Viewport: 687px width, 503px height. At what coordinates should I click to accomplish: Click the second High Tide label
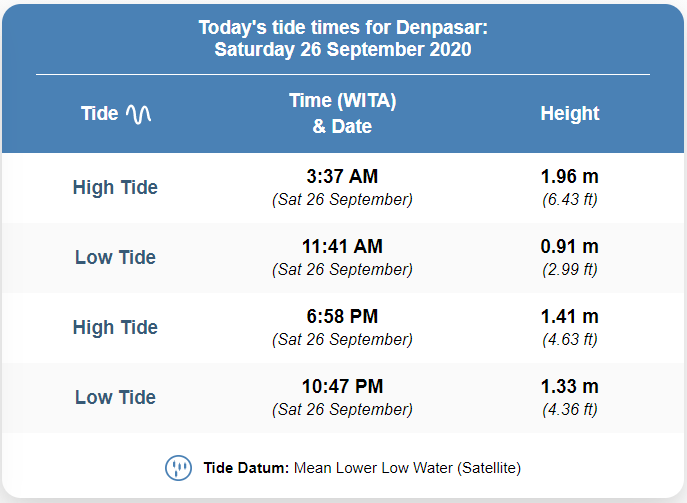point(115,327)
